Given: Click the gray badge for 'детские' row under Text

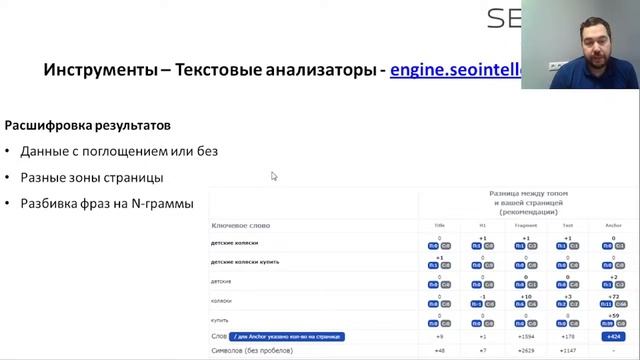Looking at the screenshot, I should click(x=574, y=284).
